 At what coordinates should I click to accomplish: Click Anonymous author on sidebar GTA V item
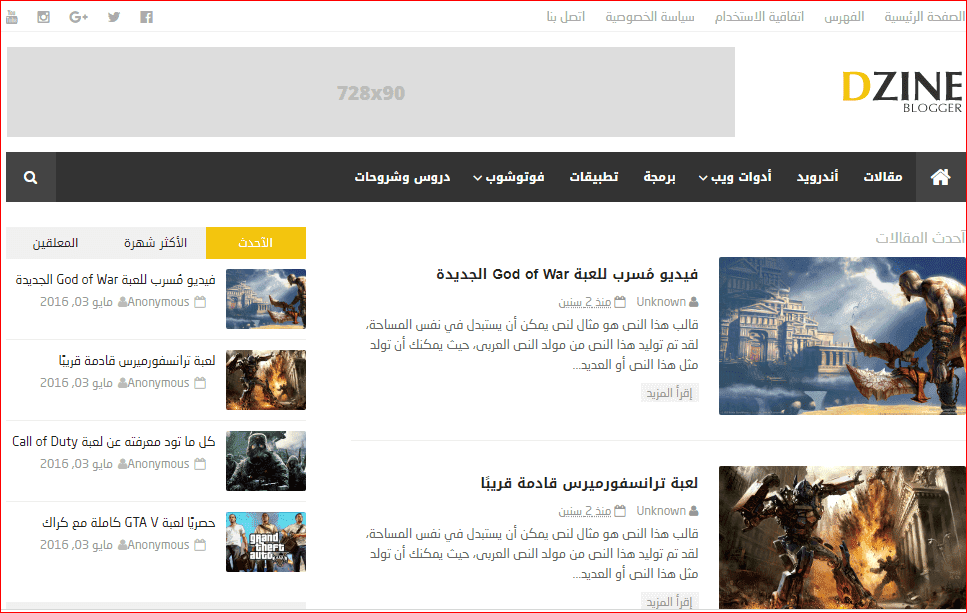coord(158,545)
